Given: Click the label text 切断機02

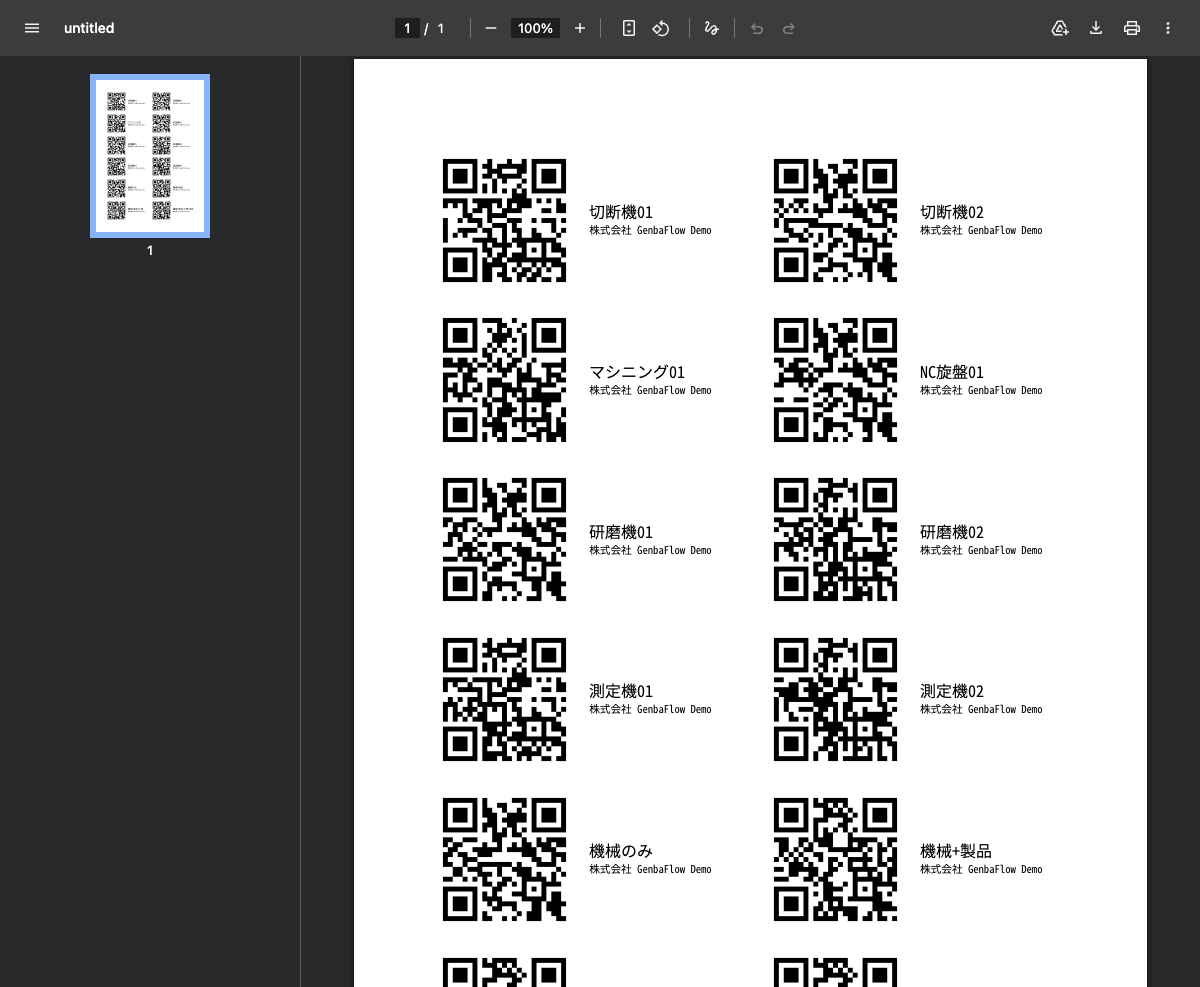Looking at the screenshot, I should pos(952,212).
